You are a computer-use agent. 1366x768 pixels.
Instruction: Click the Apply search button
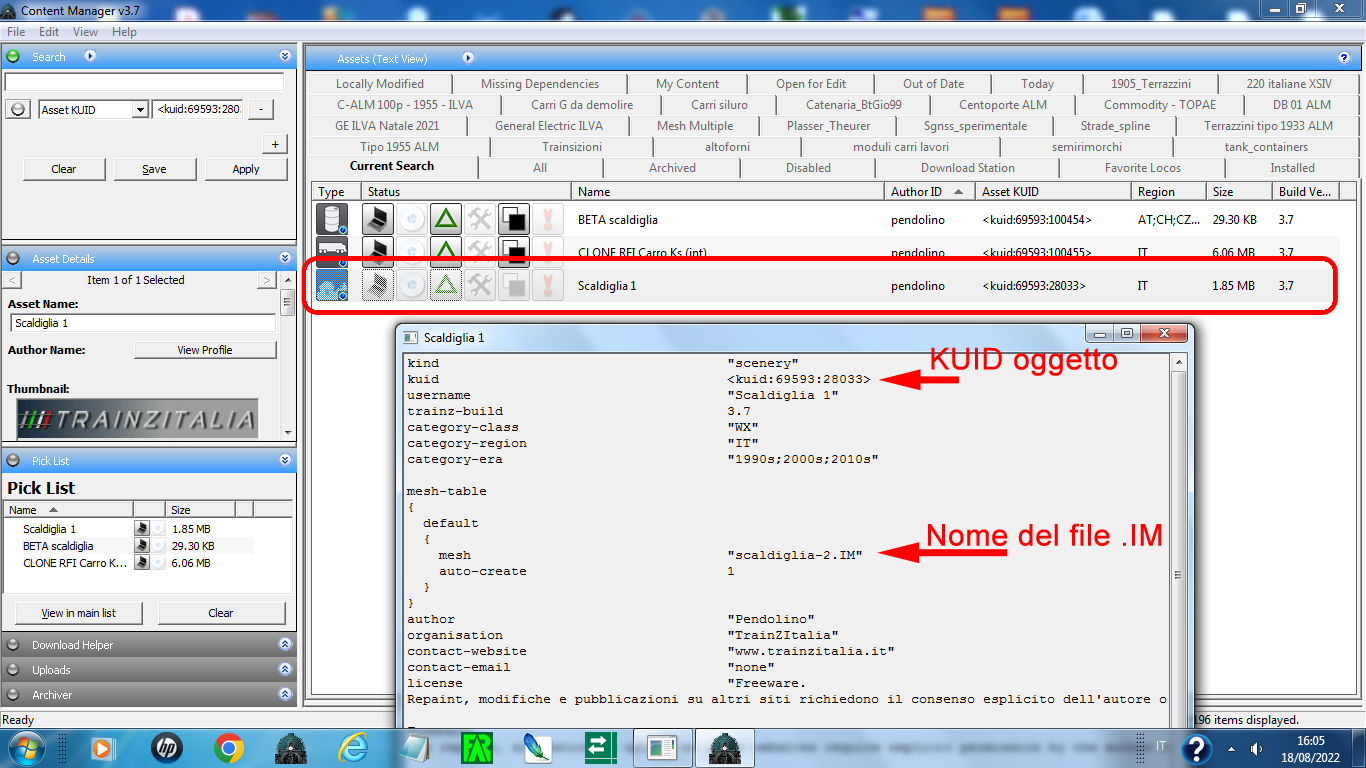pos(246,169)
